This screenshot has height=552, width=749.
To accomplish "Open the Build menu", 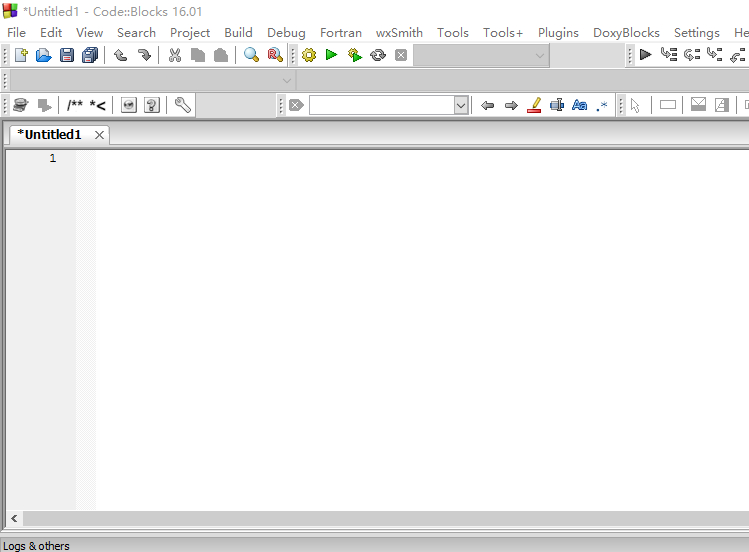I will [x=238, y=32].
